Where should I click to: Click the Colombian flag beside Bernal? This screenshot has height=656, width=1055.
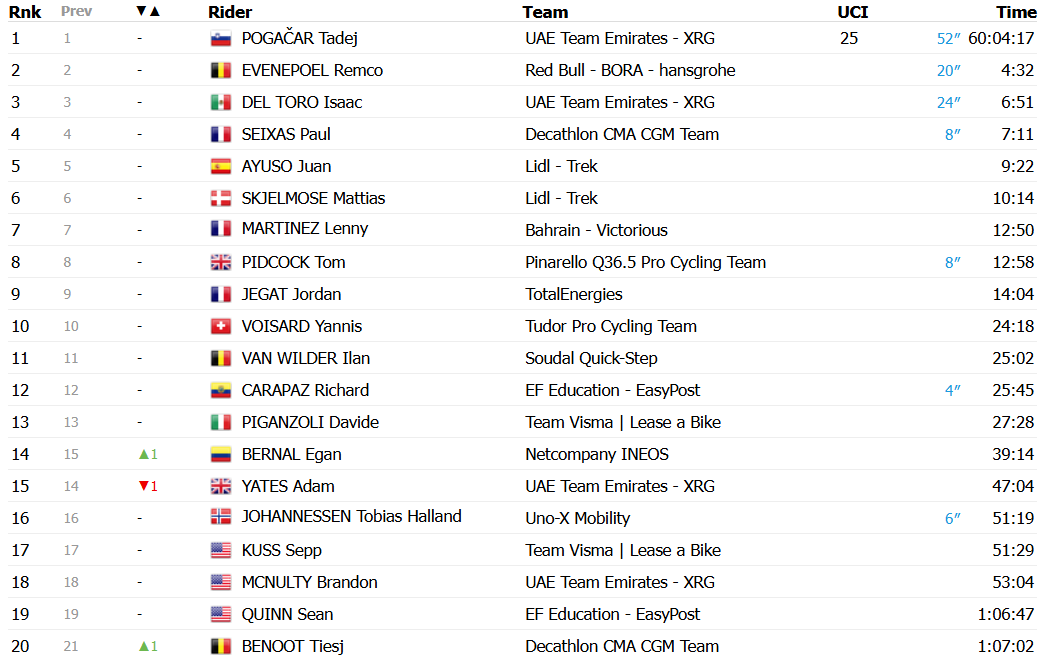tap(221, 455)
